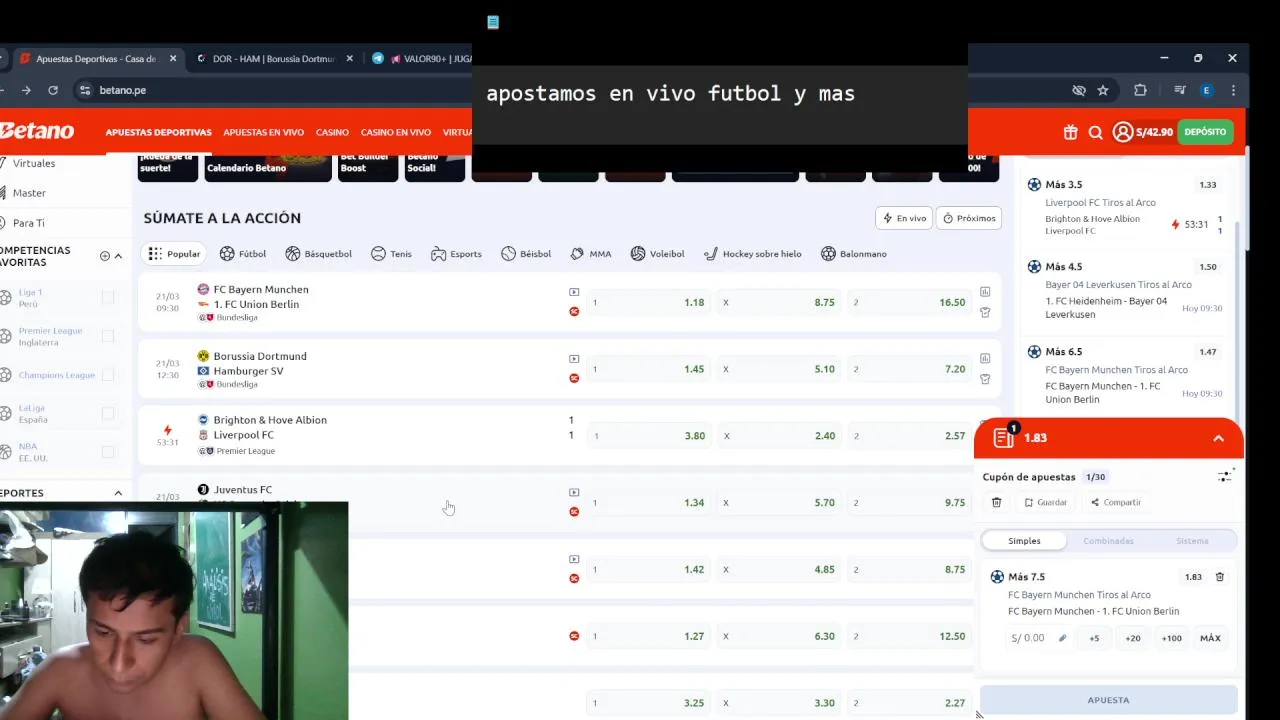Go to Apuestas en Vivo menu
The width and height of the screenshot is (1280, 720).
pyautogui.click(x=263, y=132)
